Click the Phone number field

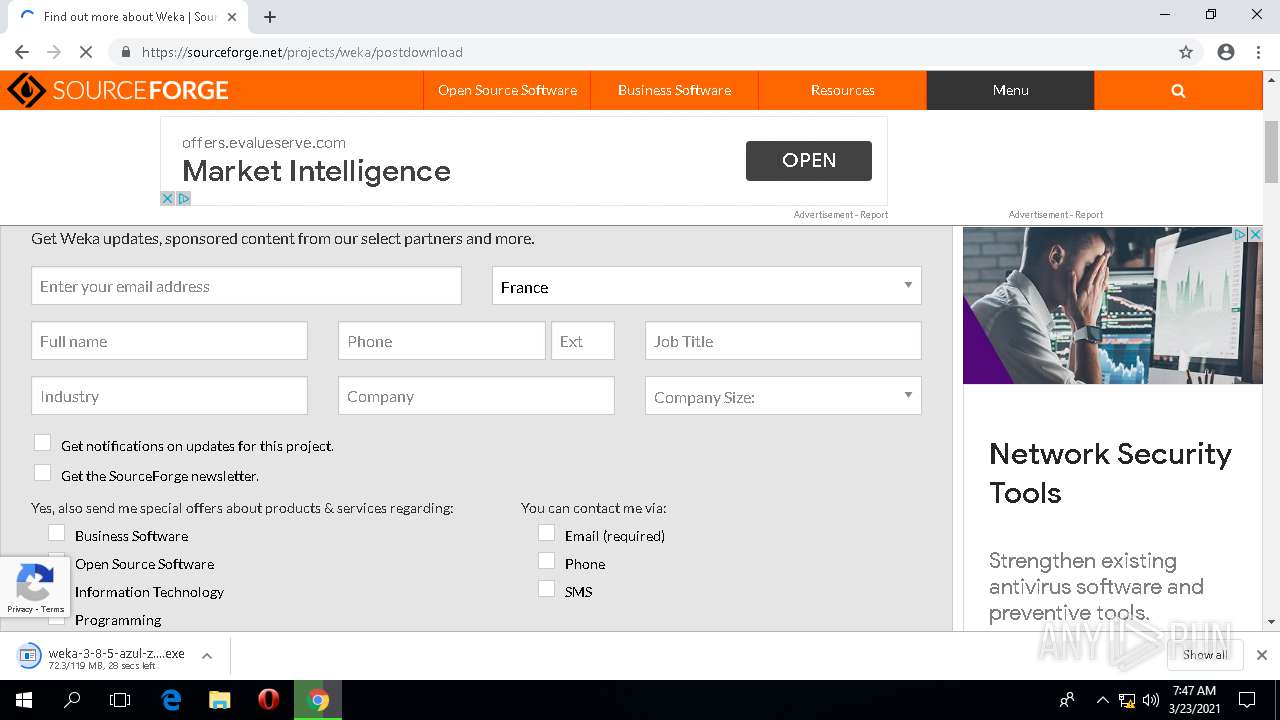pos(442,341)
